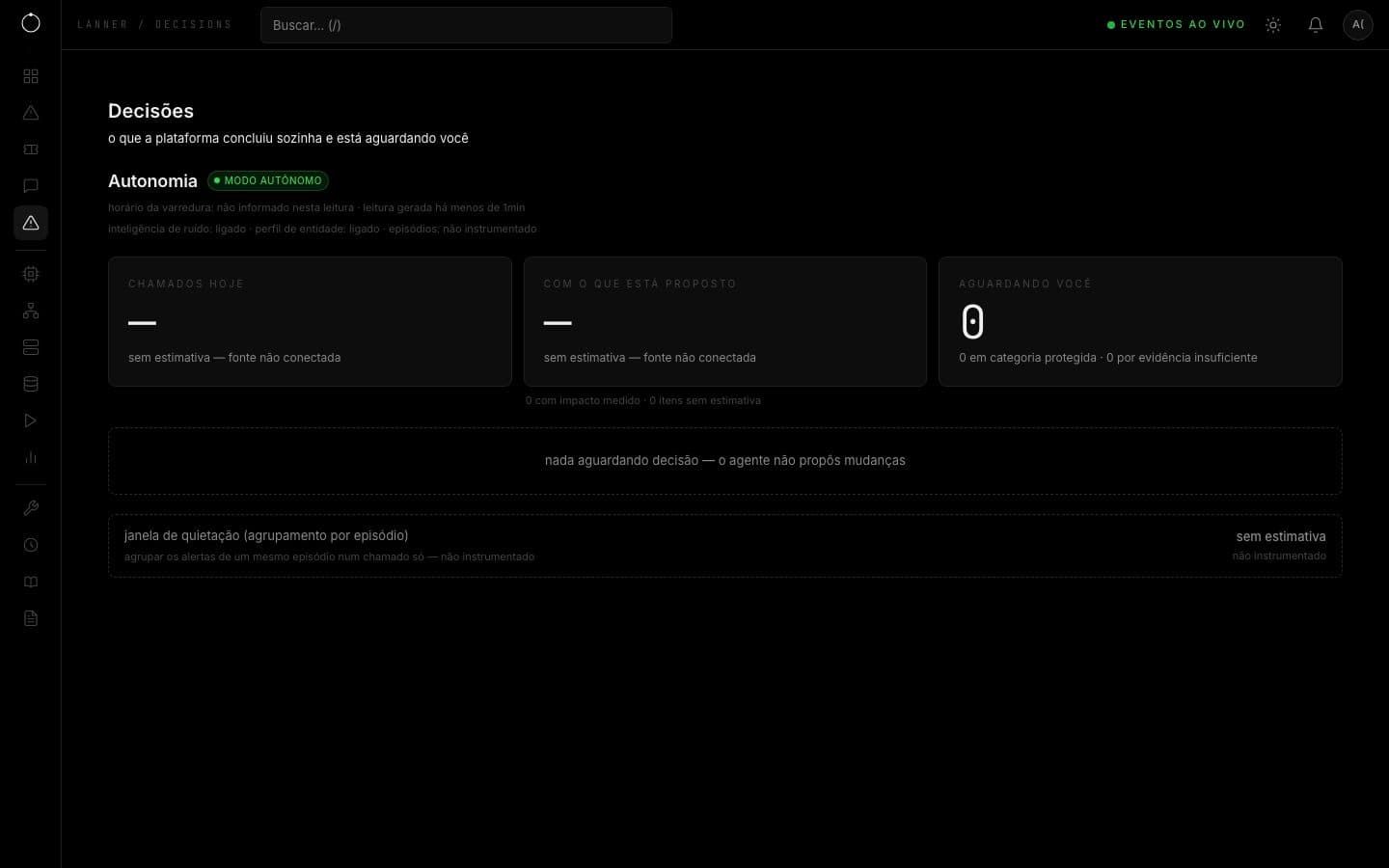This screenshot has height=868, width=1389.
Task: Click the 'sem estimativa' value in quietação row
Action: [1281, 536]
